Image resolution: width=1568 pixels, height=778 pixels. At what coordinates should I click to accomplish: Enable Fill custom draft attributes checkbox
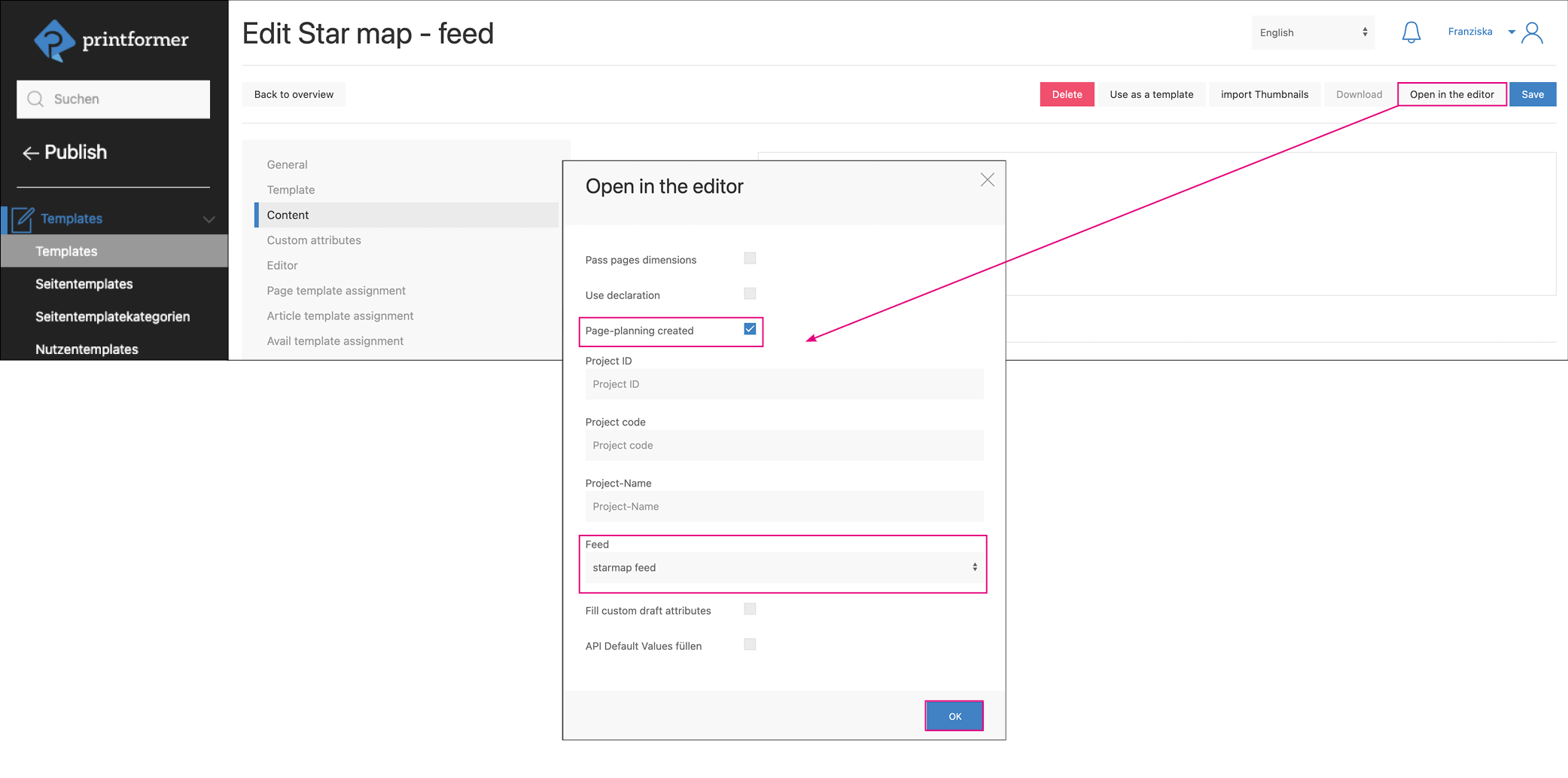click(750, 609)
